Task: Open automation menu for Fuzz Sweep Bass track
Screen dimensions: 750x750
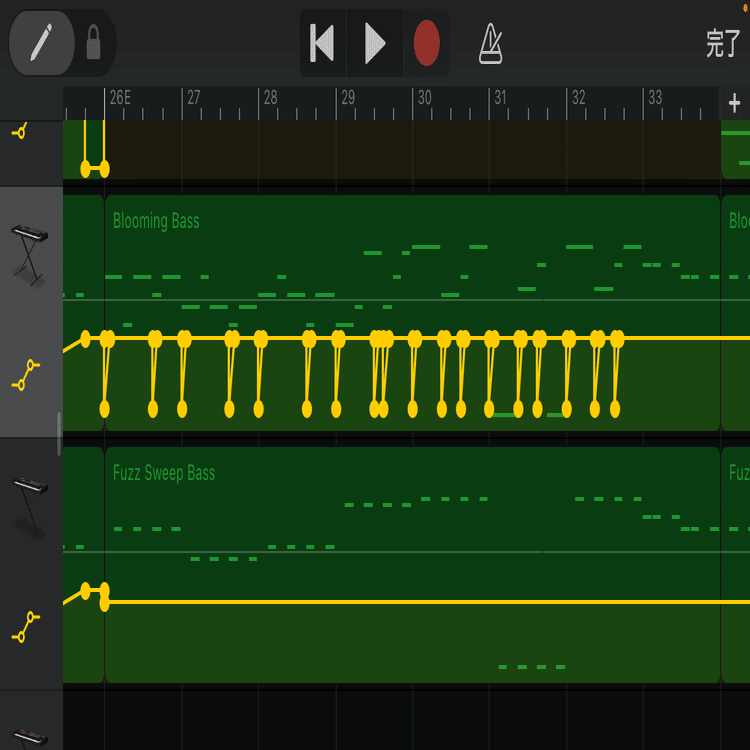Action: [26, 627]
